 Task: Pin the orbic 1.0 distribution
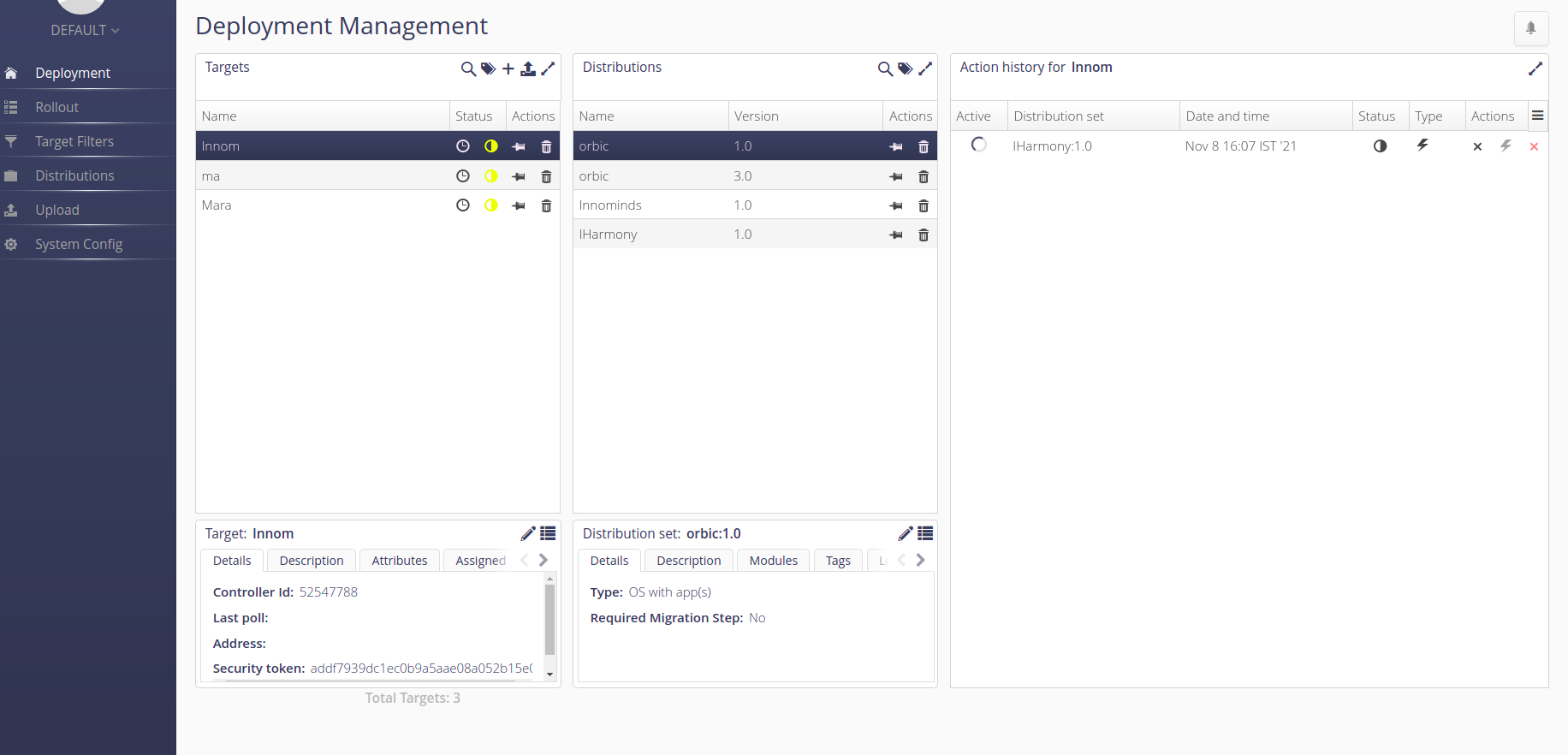coord(896,146)
